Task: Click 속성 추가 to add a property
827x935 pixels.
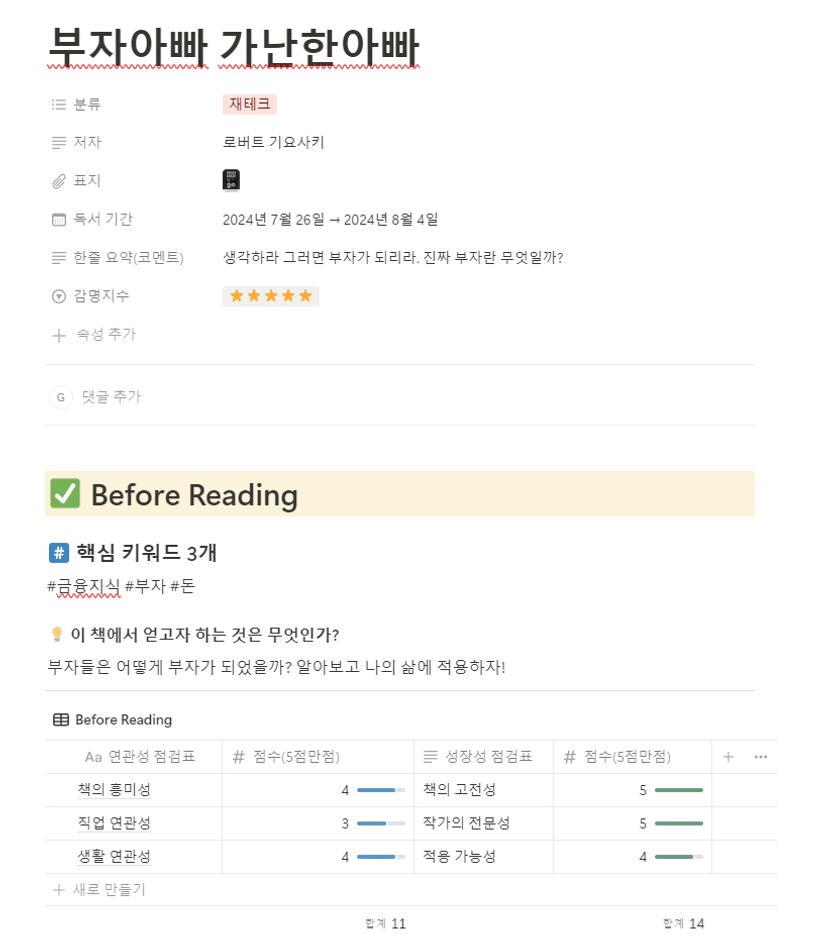Action: [x=94, y=335]
